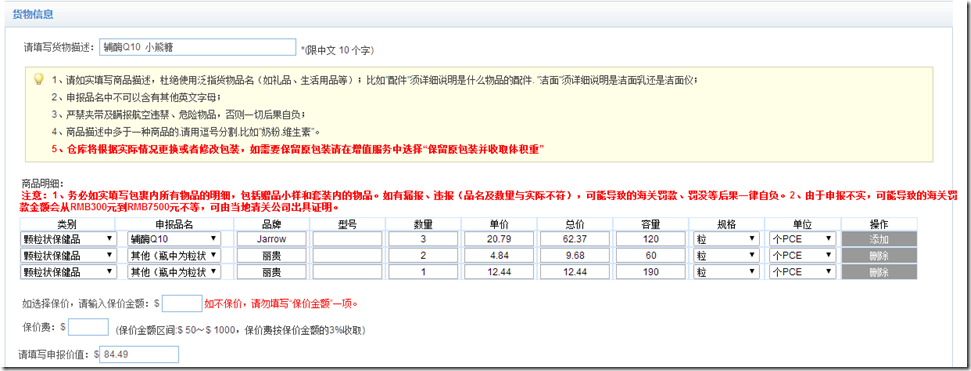This screenshot has height=371, width=971.
Task: Click the 保价费 insurance fee field
Action: (x=89, y=327)
